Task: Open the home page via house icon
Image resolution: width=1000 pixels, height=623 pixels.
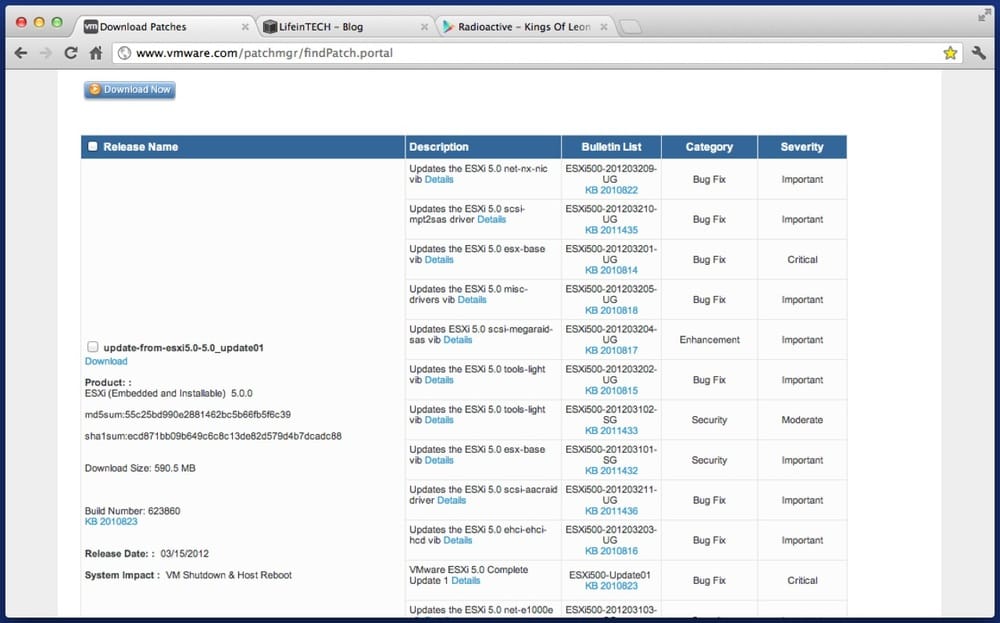Action: [x=96, y=53]
